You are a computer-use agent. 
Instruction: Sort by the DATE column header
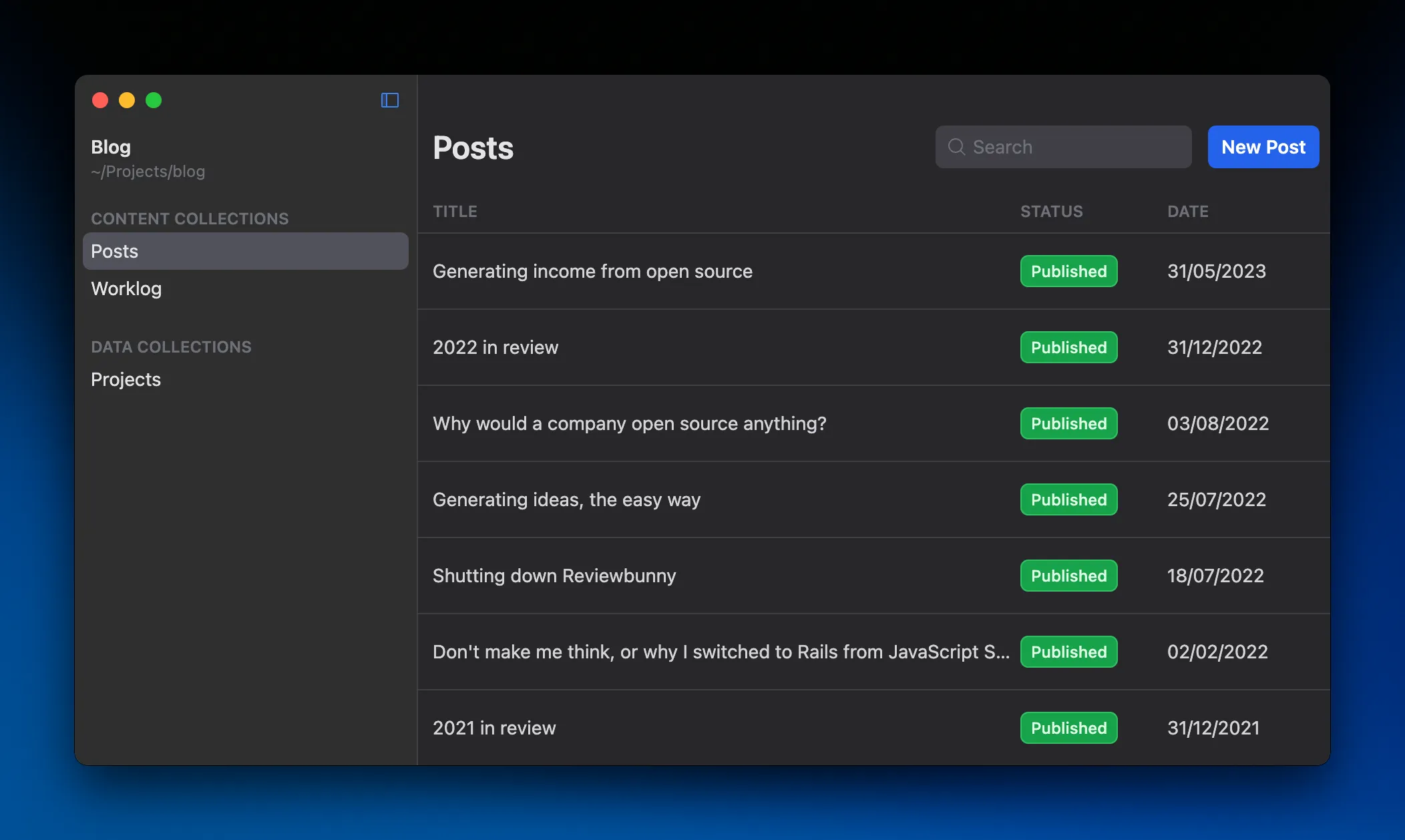pyautogui.click(x=1188, y=211)
